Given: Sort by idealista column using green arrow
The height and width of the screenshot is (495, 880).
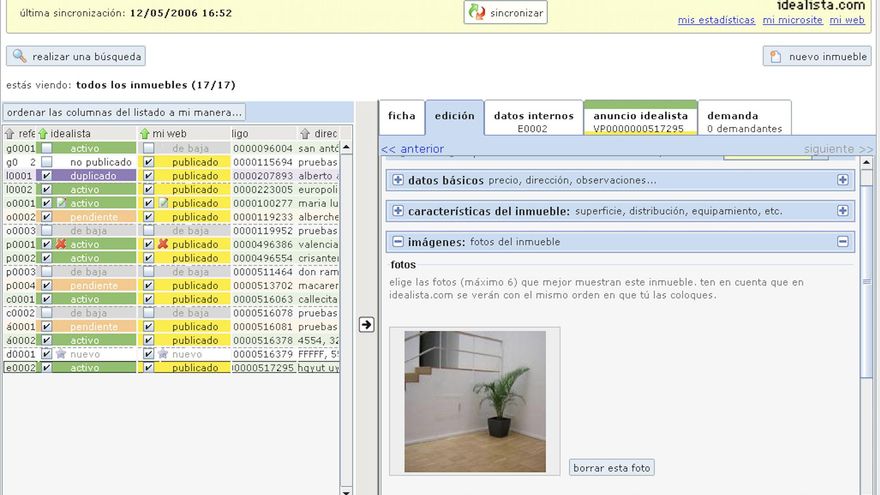Looking at the screenshot, I should coord(43,133).
